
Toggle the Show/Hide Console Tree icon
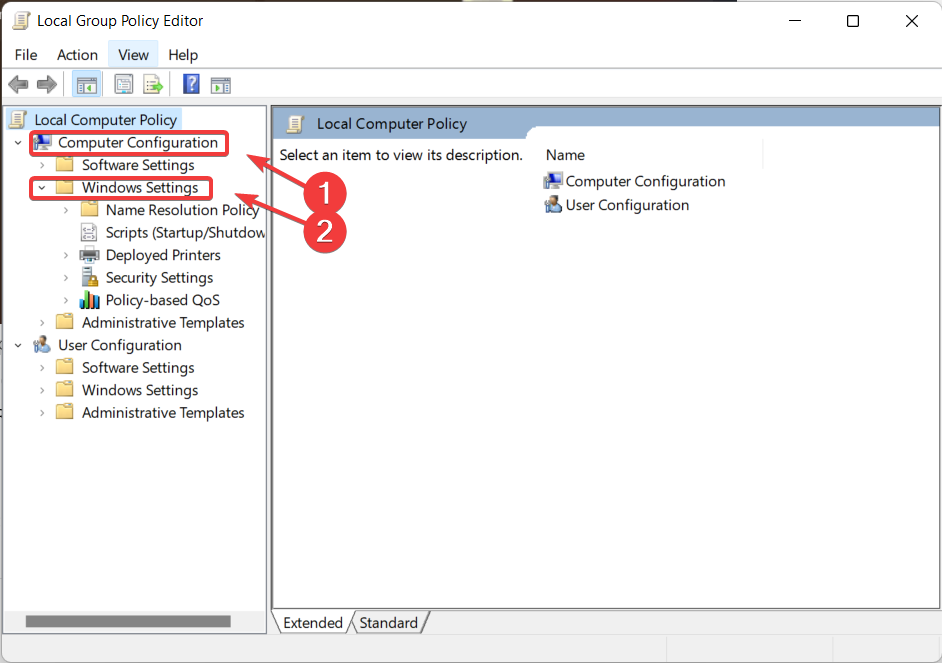[87, 85]
